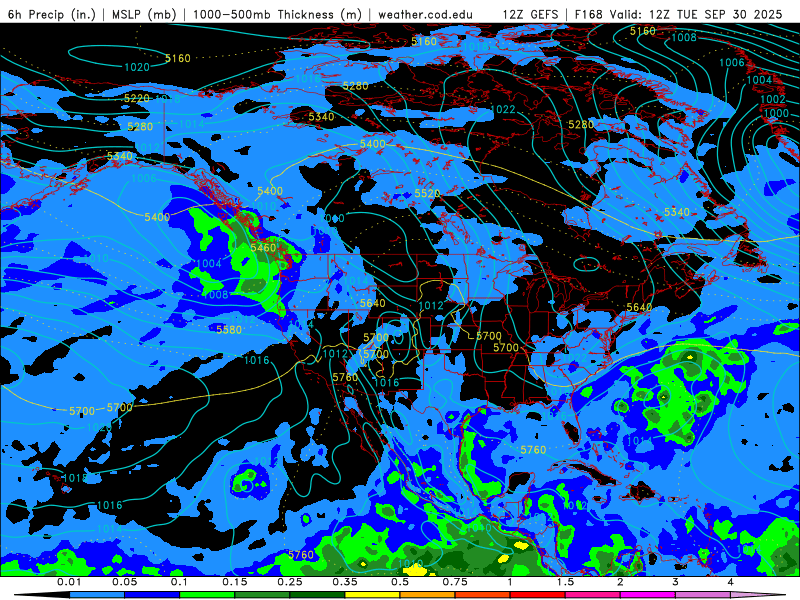Click the "6h Precip (in.)" header text
The width and height of the screenshot is (800, 600).
click(x=52, y=14)
